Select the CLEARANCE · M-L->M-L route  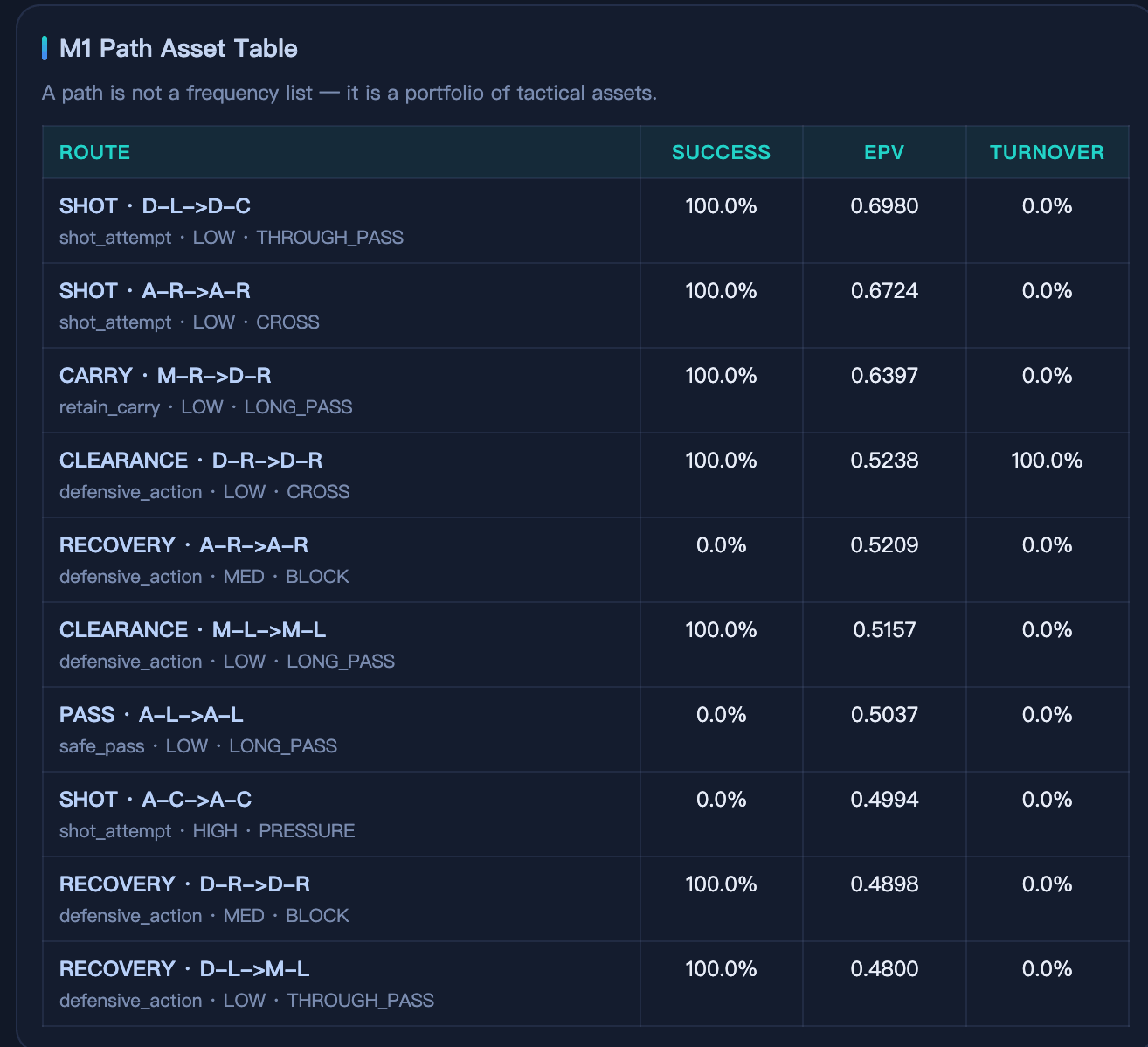pyautogui.click(x=192, y=630)
